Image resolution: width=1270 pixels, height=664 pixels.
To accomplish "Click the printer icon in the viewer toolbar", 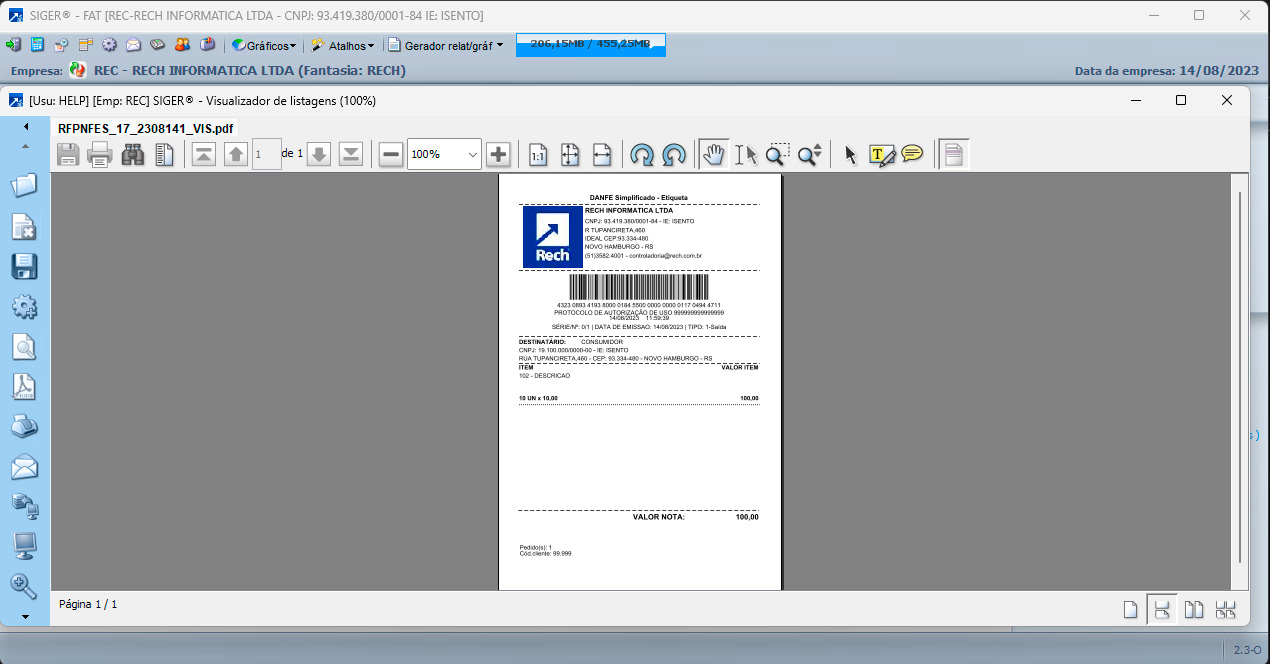I will click(x=100, y=154).
